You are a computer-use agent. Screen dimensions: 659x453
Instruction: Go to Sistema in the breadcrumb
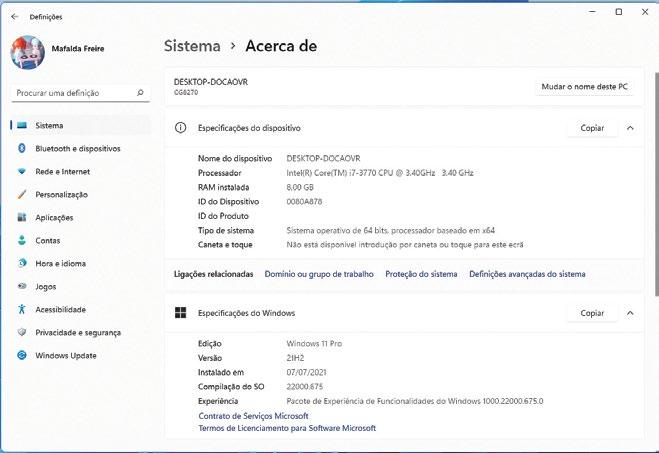[192, 46]
